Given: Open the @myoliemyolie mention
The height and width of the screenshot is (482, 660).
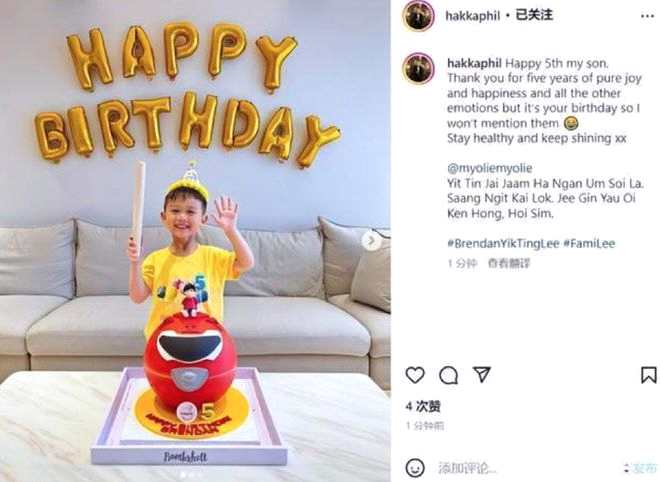Looking at the screenshot, I should (490, 168).
